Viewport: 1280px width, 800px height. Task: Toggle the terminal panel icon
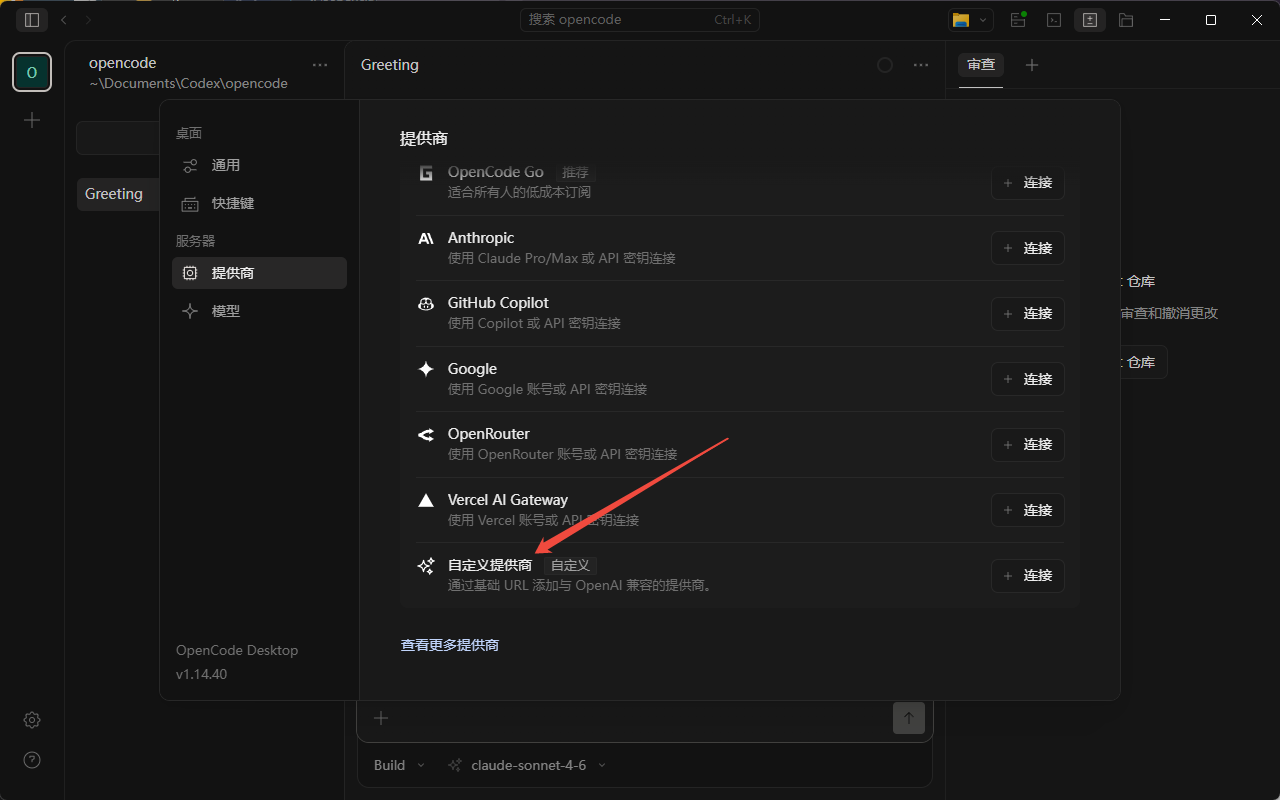point(1054,20)
